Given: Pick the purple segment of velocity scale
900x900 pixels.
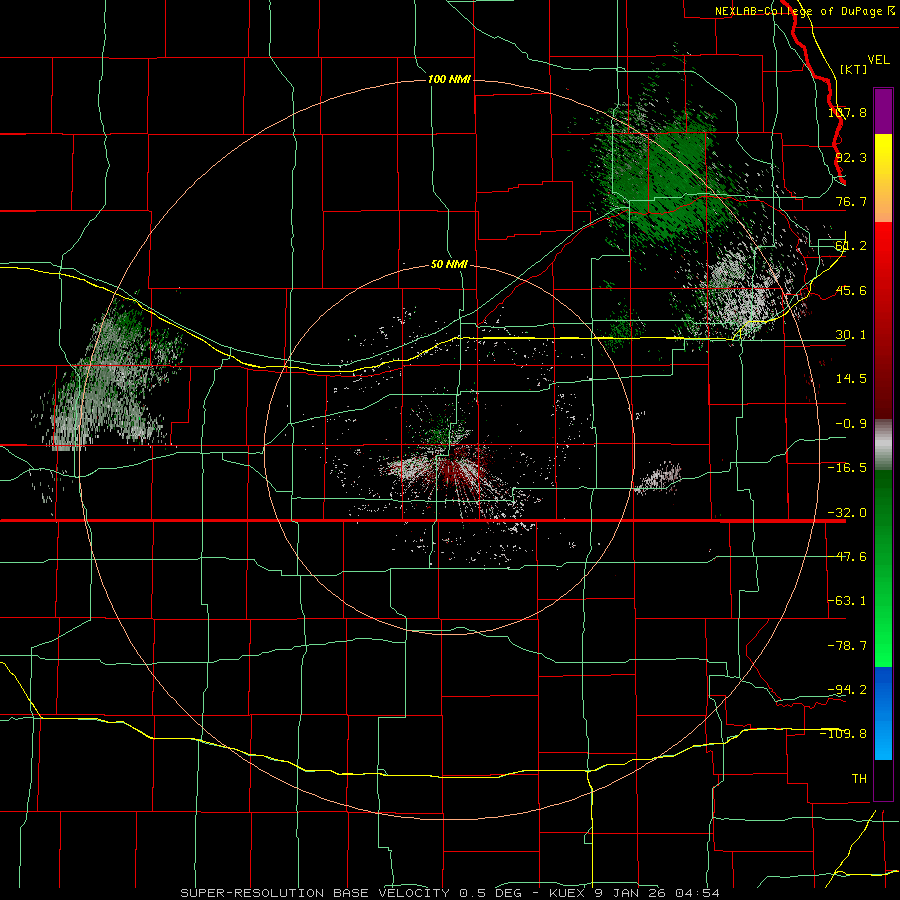Looking at the screenshot, I should click(883, 111).
